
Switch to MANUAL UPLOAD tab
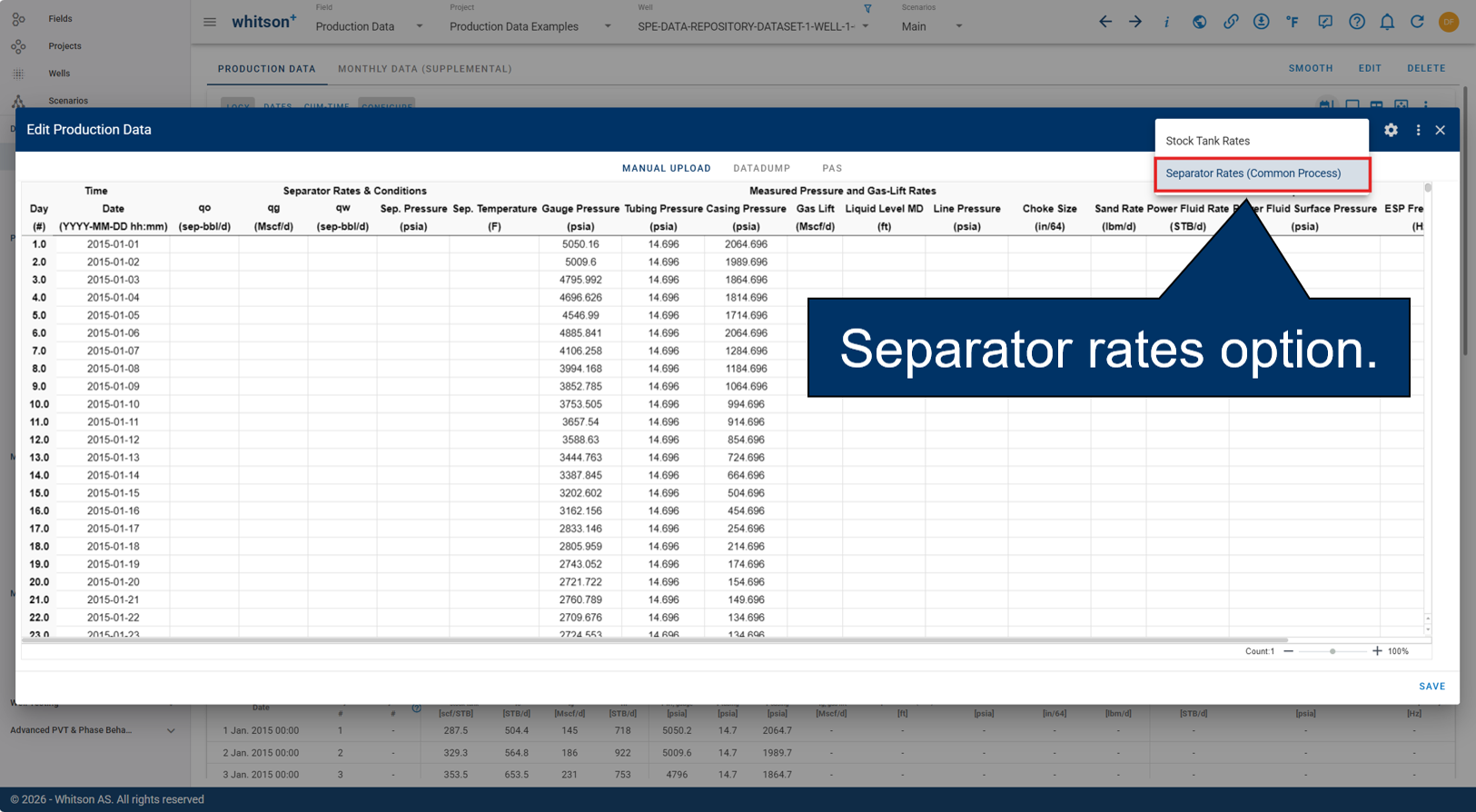(666, 168)
